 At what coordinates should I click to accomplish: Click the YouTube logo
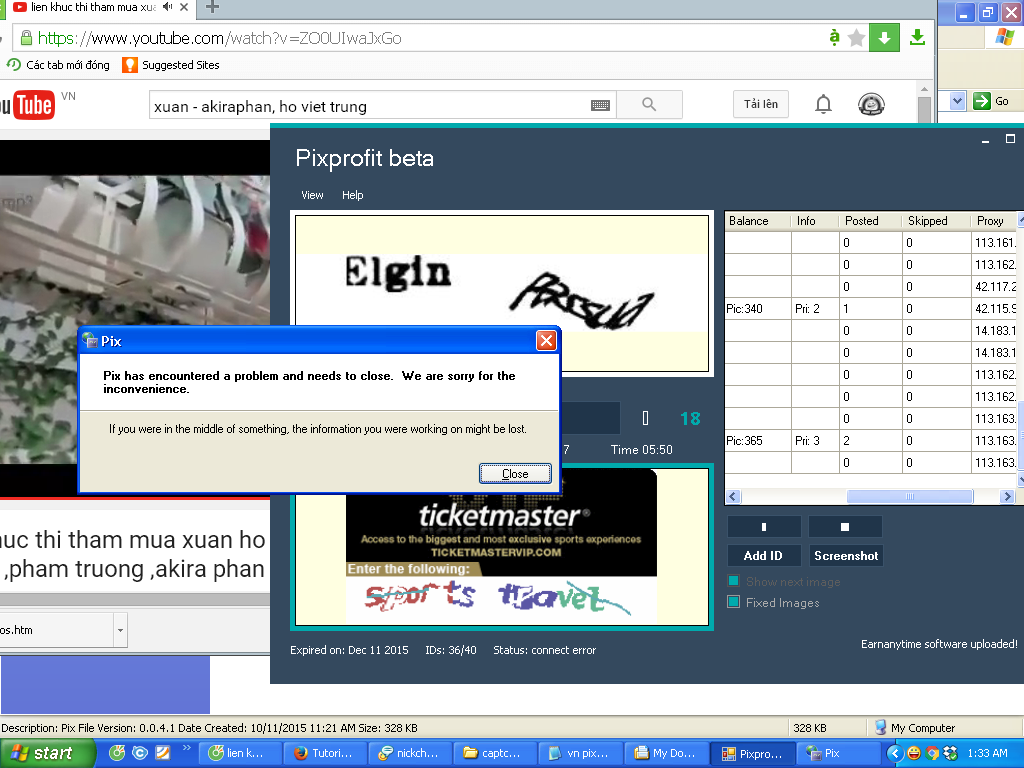point(29,105)
